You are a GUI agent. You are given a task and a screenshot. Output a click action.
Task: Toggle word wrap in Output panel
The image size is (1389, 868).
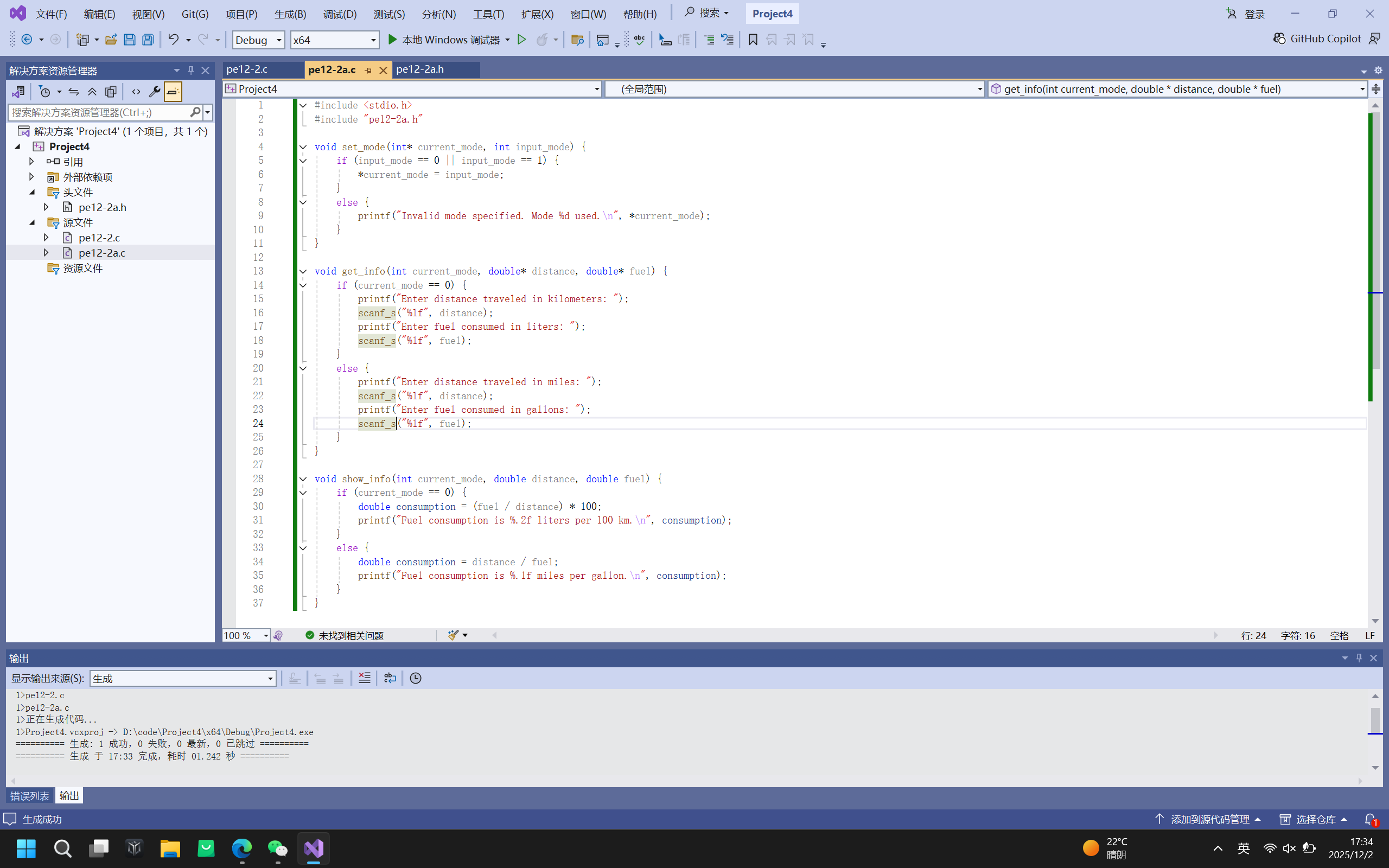[390, 678]
